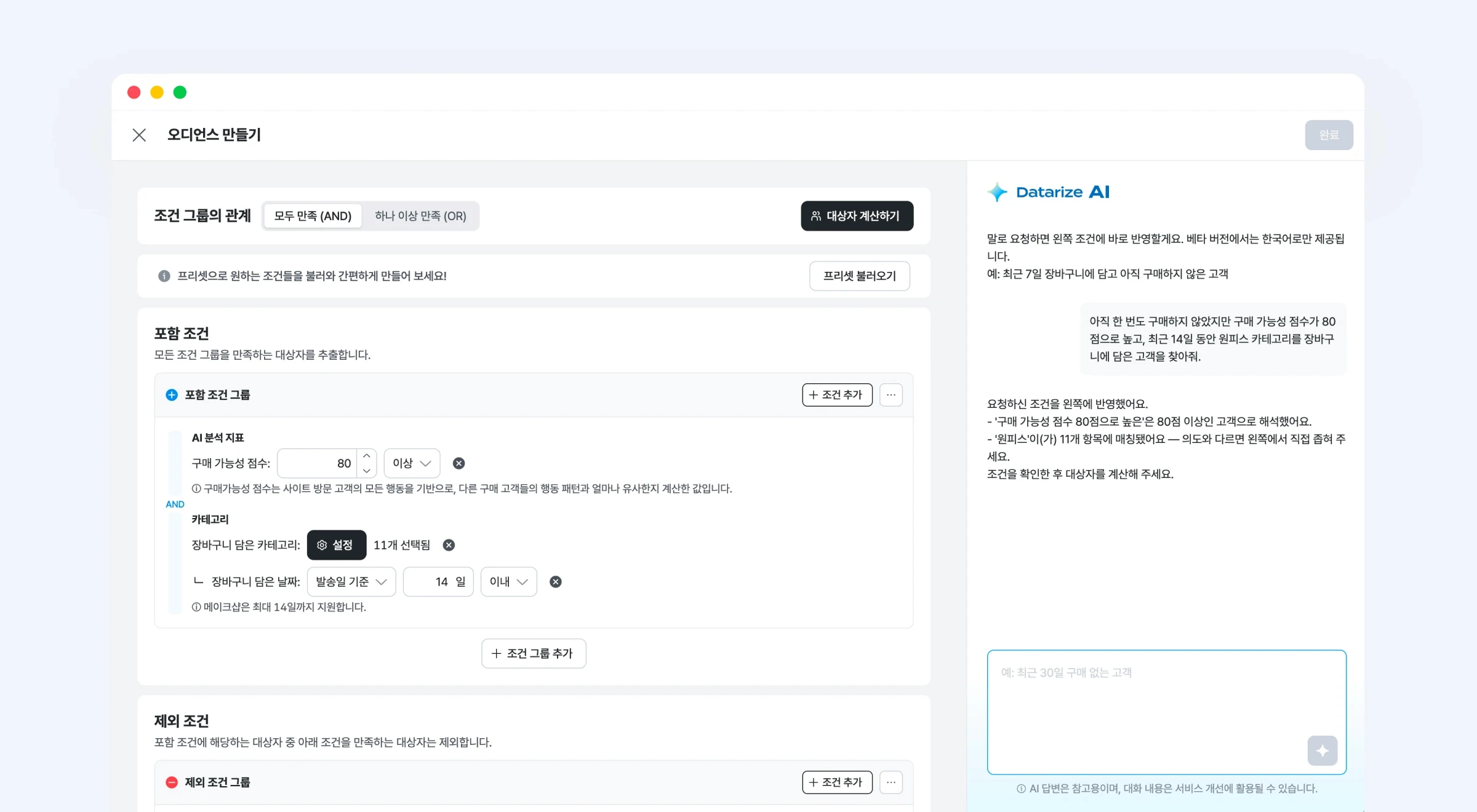1477x812 pixels.
Task: Click the green macOS window button
Action: 180,92
